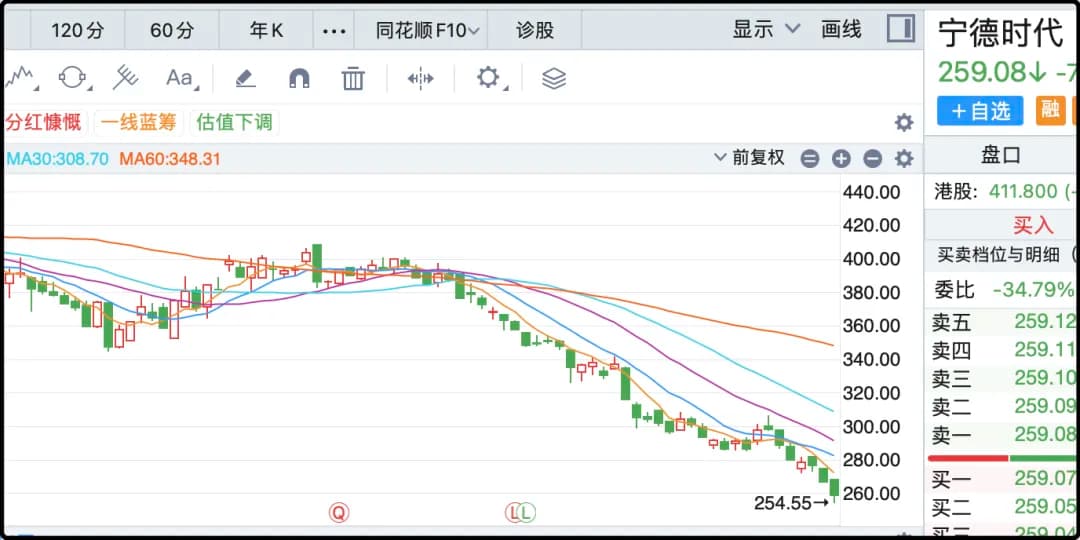The width and height of the screenshot is (1080, 540).
Task: Click the second minus button beside gear
Action: pyautogui.click(x=873, y=159)
